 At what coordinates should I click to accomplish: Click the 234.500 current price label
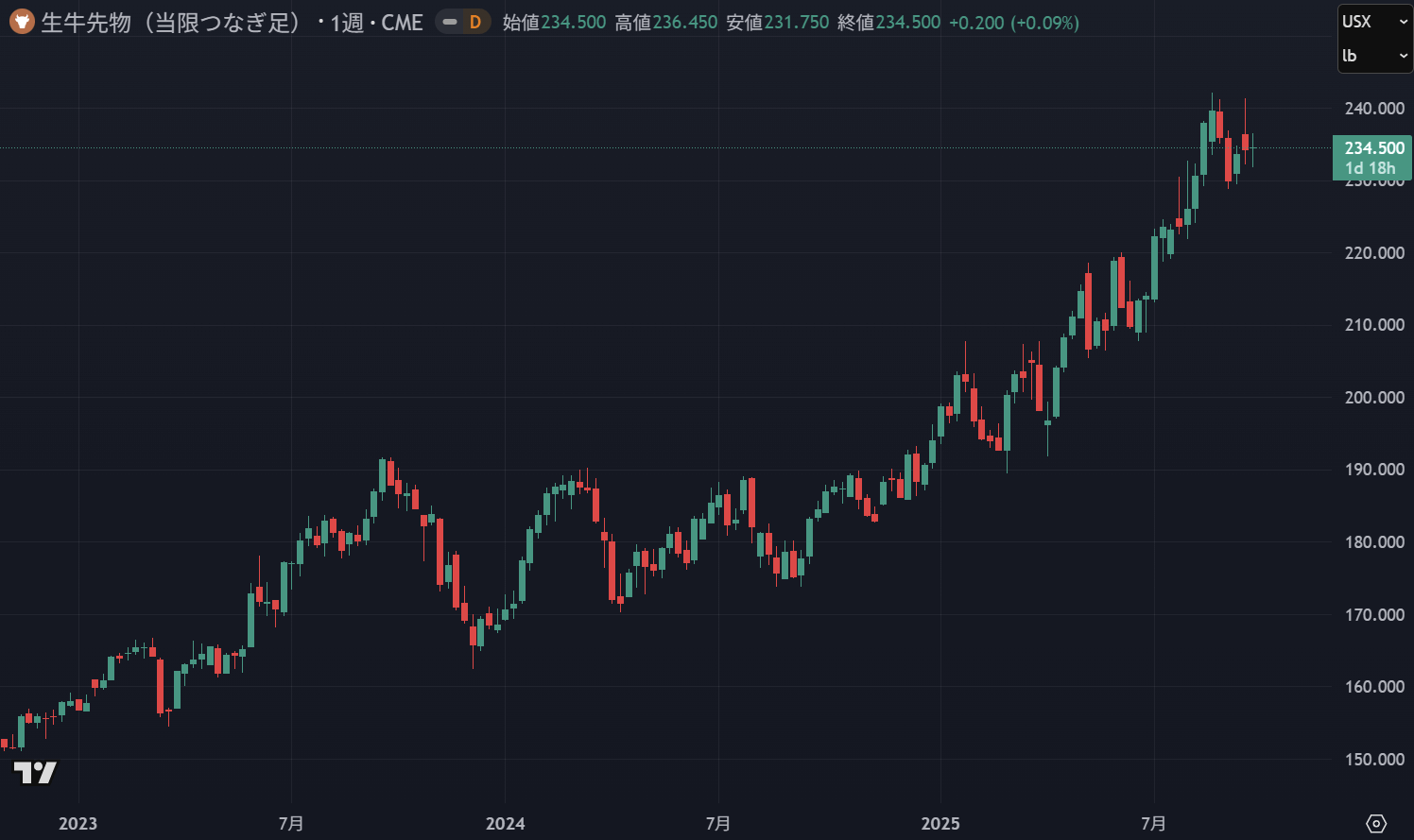(x=1373, y=148)
